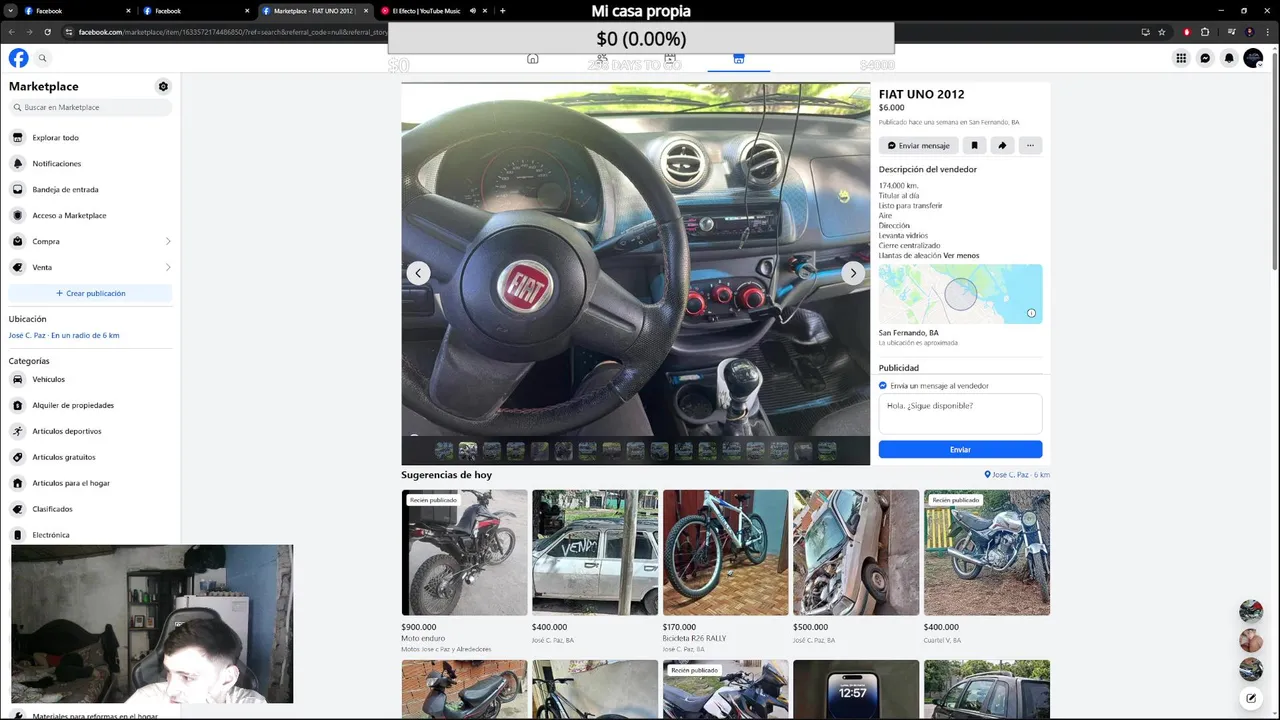Open the Bicicleta R26 RALLY listing
This screenshot has width=1280, height=720.
click(x=725, y=571)
